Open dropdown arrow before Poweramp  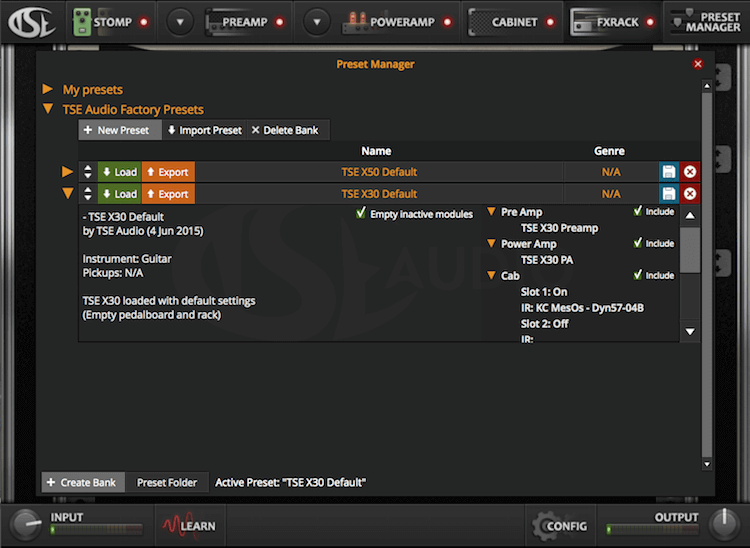tap(317, 22)
